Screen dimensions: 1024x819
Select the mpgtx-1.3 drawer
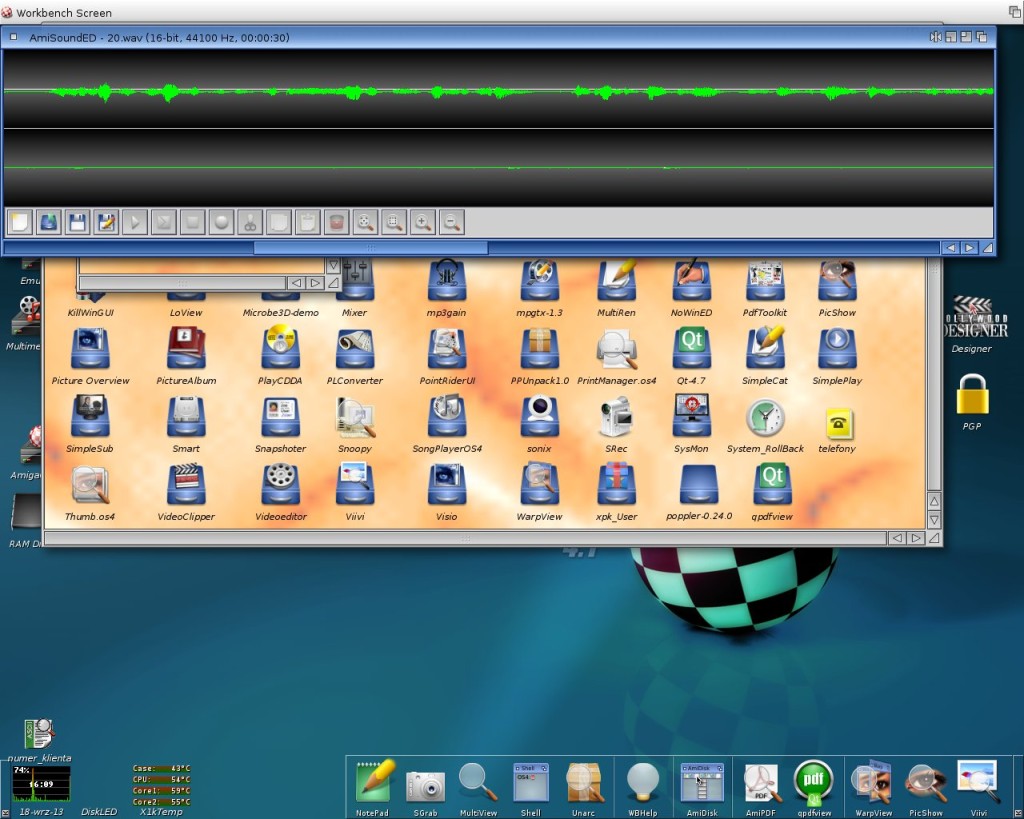[x=539, y=287]
